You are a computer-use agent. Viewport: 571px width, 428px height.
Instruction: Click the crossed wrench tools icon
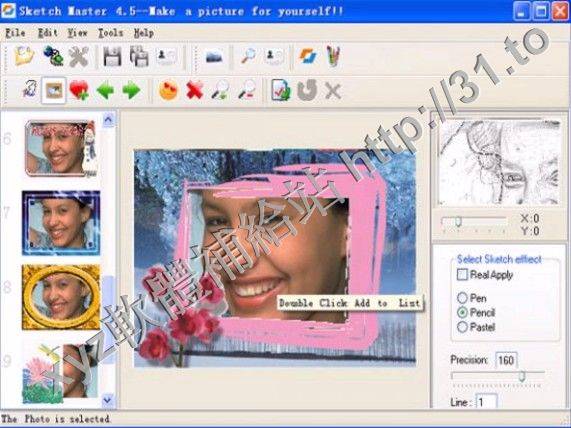[79, 56]
